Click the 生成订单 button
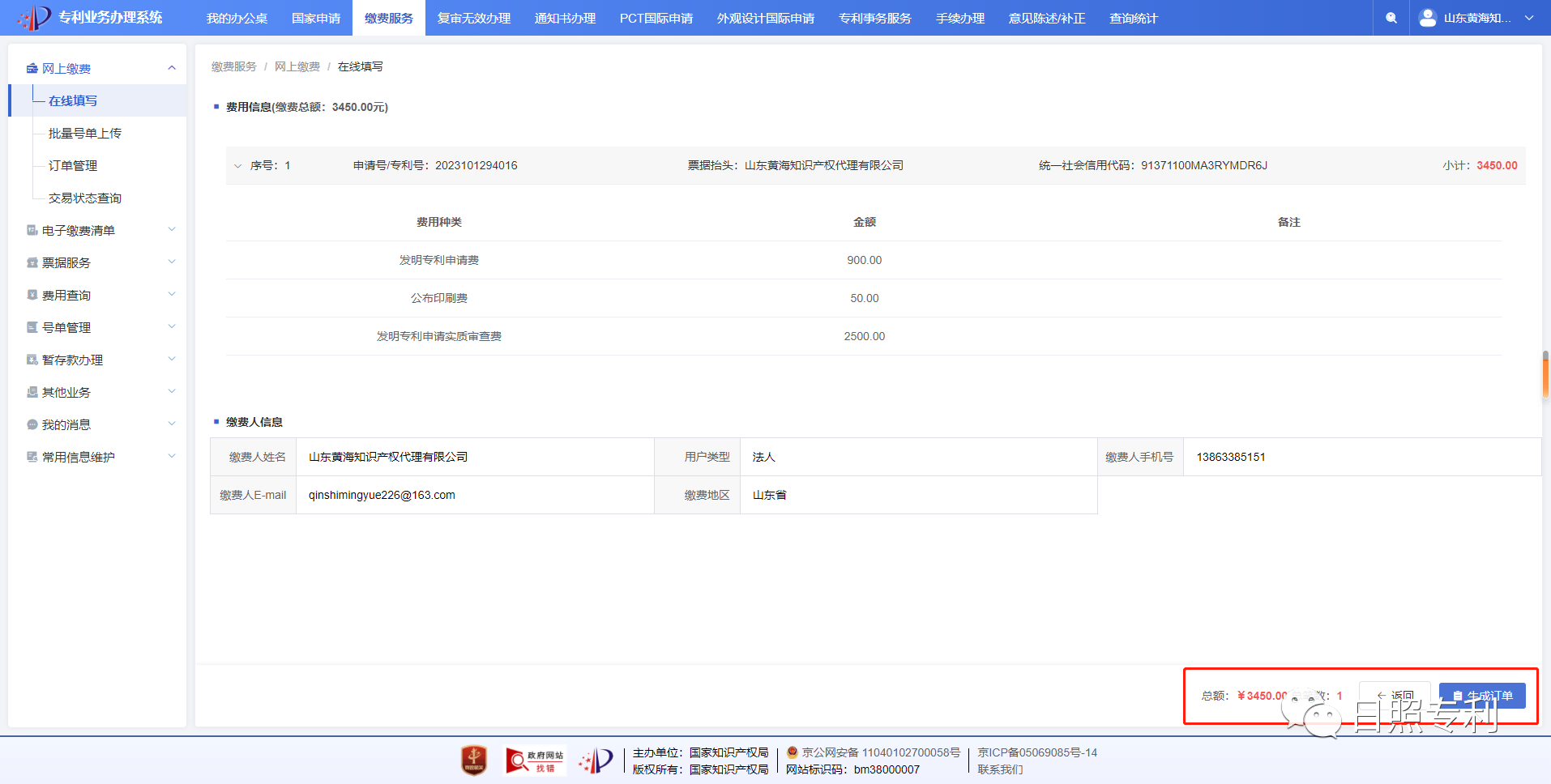 click(1482, 696)
